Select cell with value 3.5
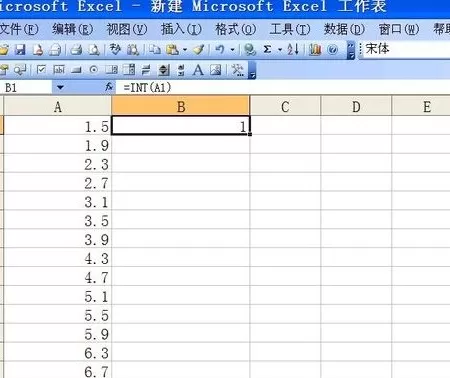This screenshot has width=450, height=378. pos(57,220)
